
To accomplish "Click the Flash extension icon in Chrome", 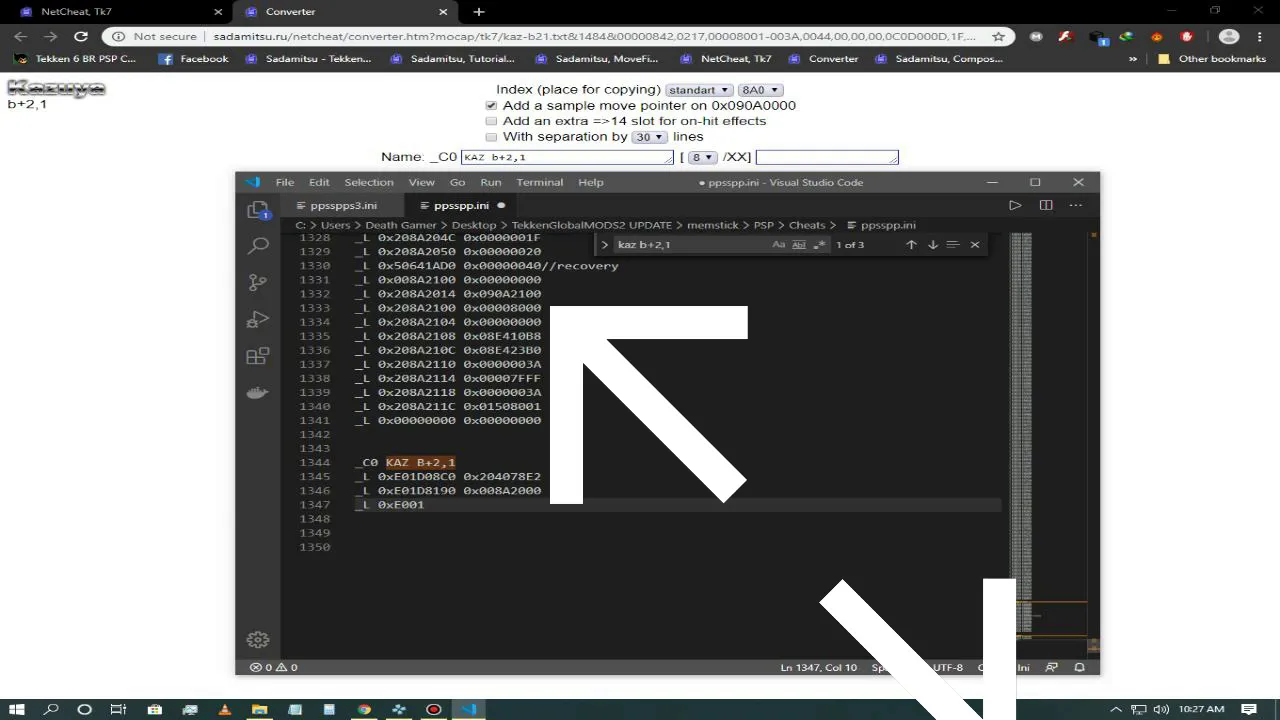I will [x=1066, y=36].
